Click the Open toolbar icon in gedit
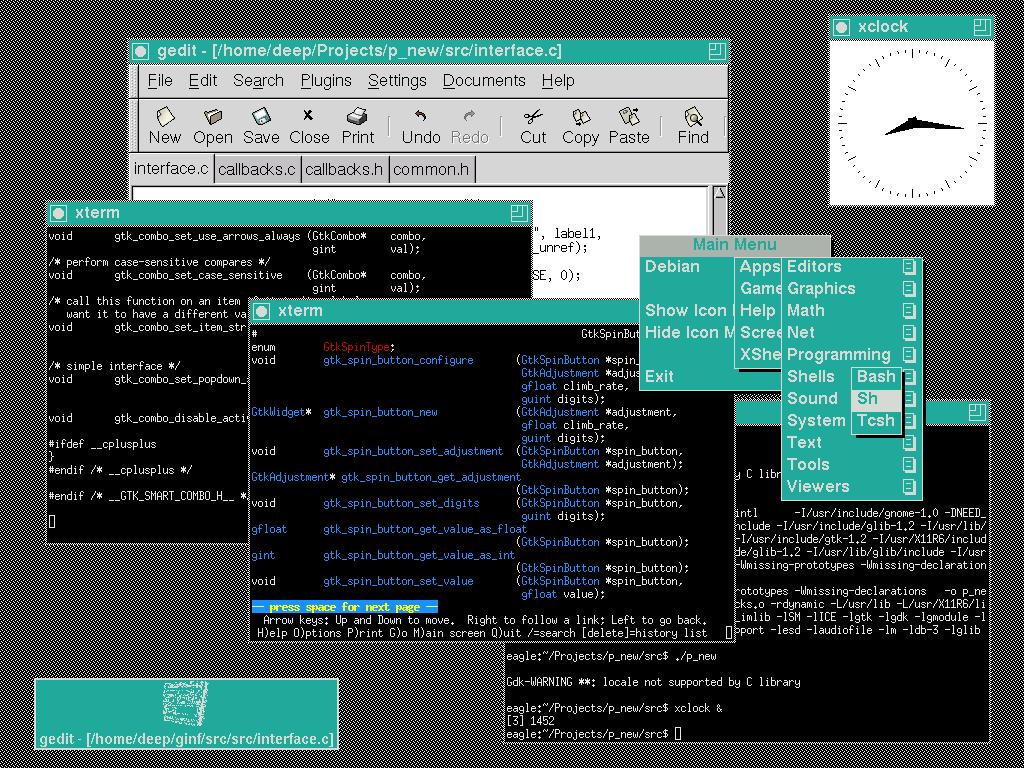1024x768 pixels. (212, 124)
